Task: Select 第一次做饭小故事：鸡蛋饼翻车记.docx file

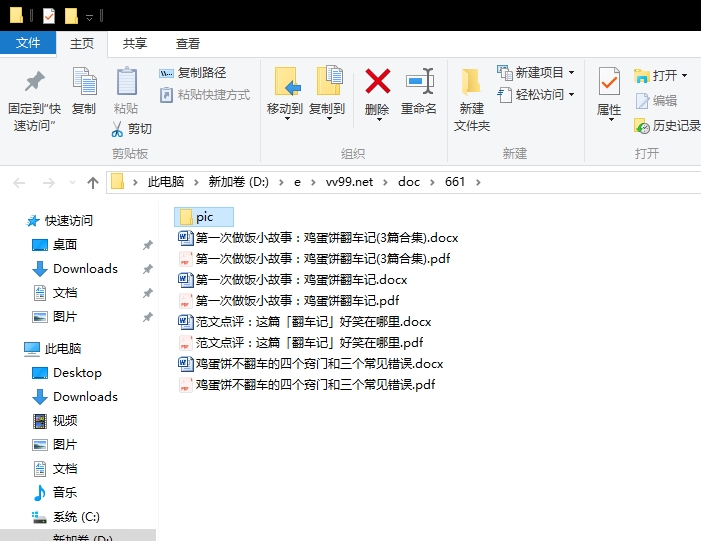Action: (293, 280)
